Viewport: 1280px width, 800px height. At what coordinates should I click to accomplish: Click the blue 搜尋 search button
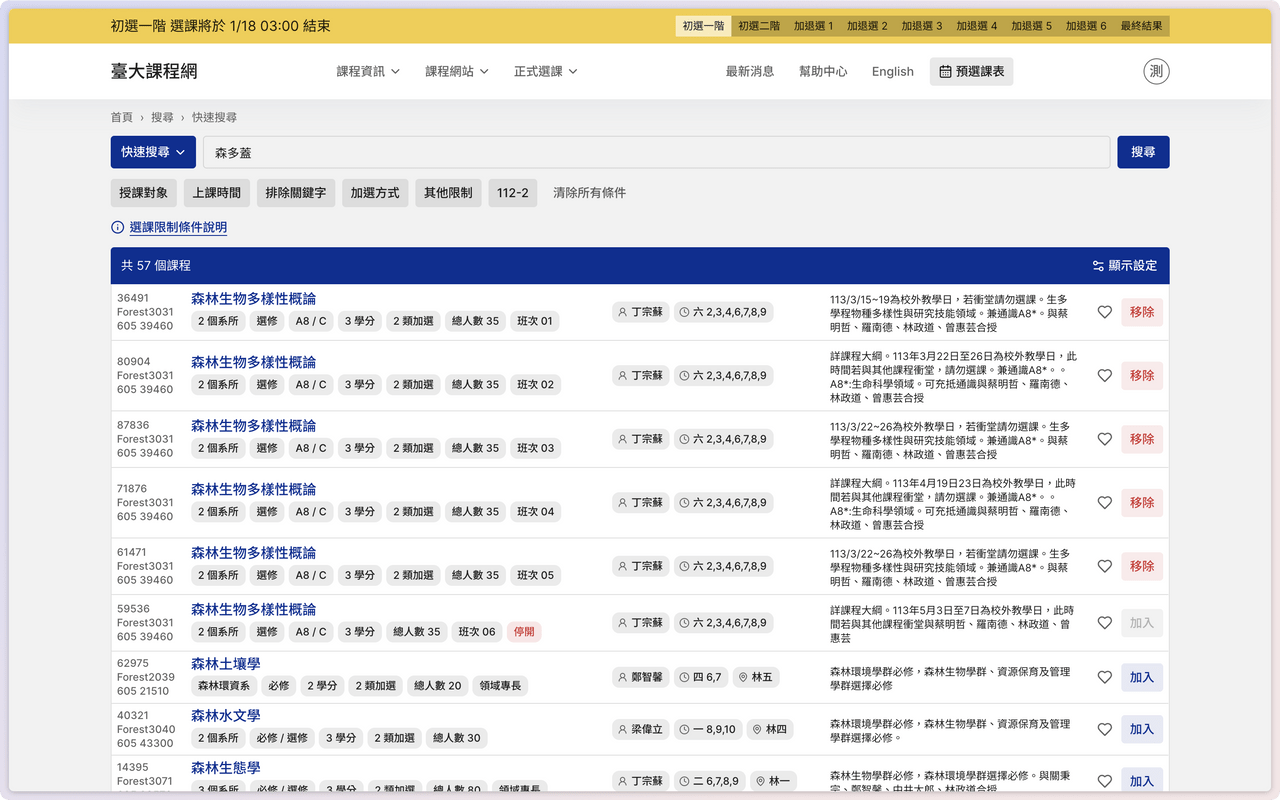[x=1143, y=152]
